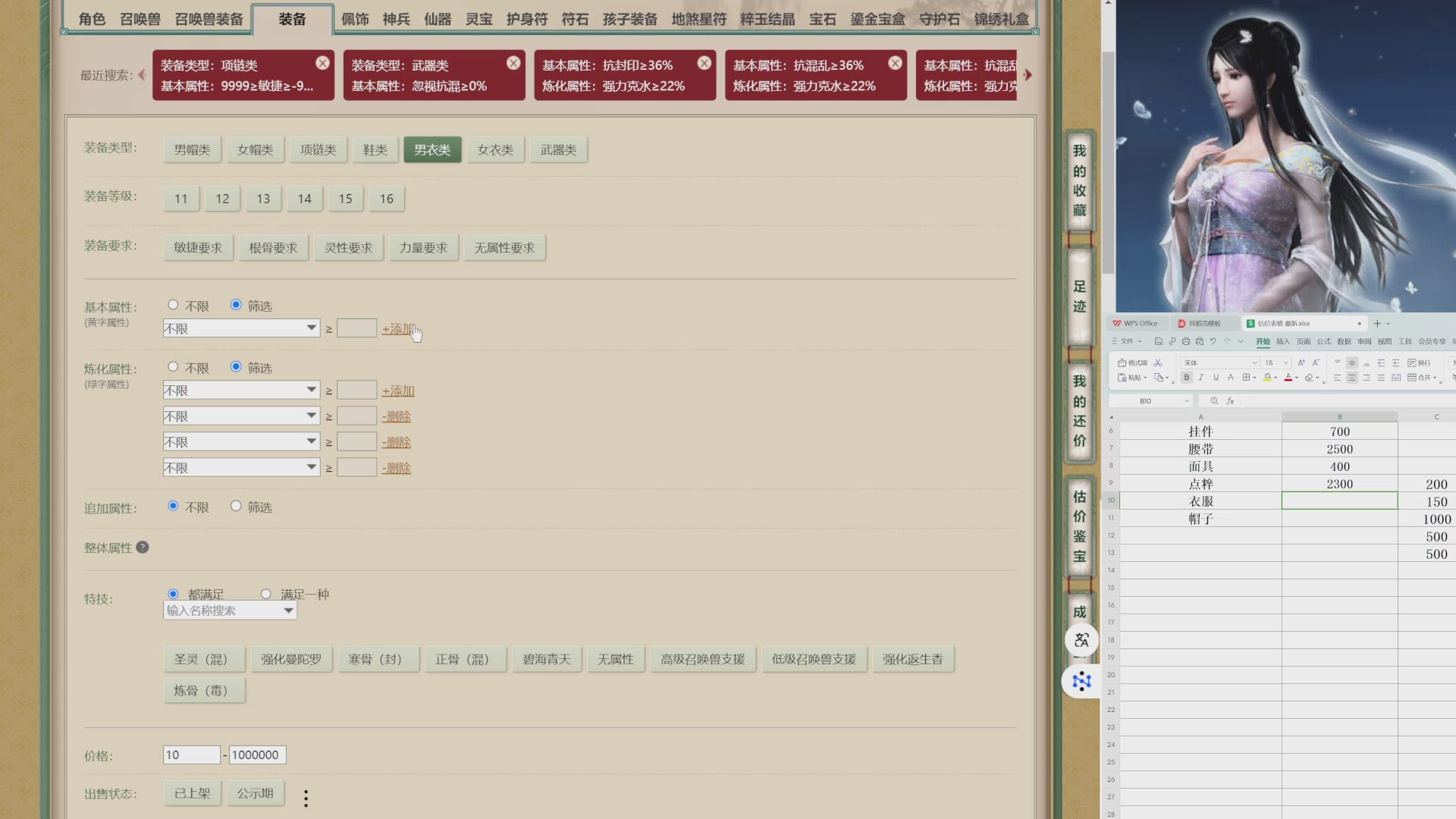
Task: Select 不限 for 追加属性
Action: 173,506
